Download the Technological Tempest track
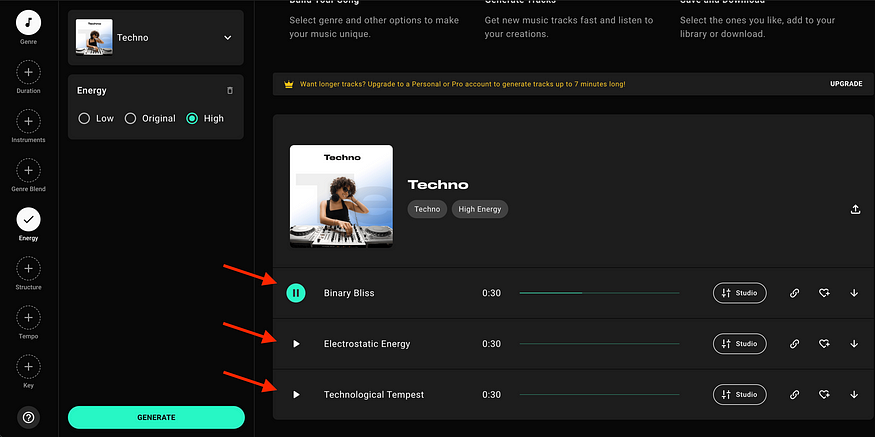 pos(854,395)
